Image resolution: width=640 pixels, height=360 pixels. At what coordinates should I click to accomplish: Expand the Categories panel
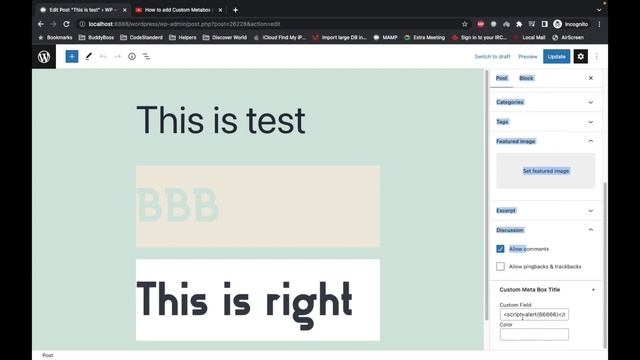click(545, 102)
